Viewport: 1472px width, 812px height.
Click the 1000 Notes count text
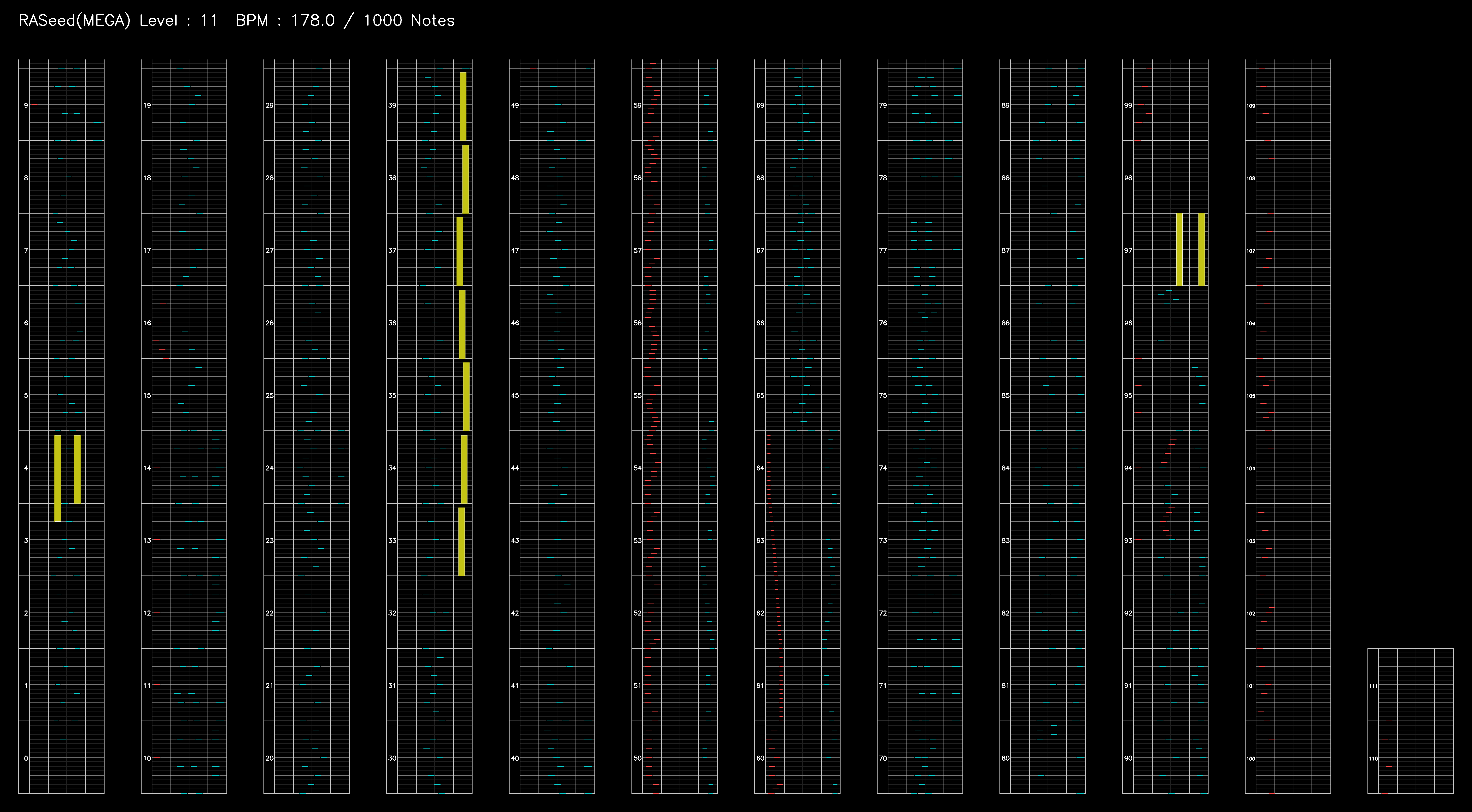[x=409, y=21]
